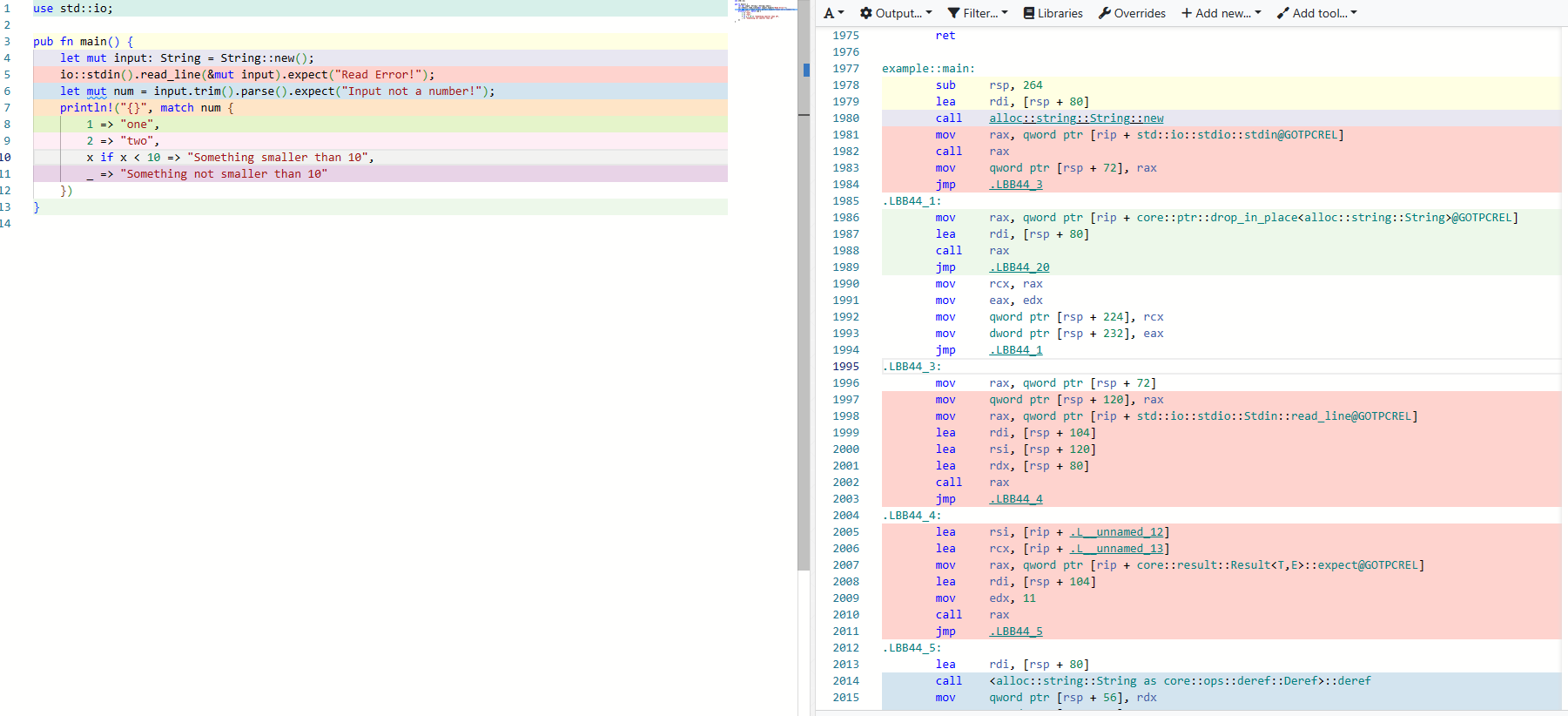Image resolution: width=1568 pixels, height=716 pixels.
Task: Open the .L__unnamed_13 reference link
Action: (x=1116, y=549)
